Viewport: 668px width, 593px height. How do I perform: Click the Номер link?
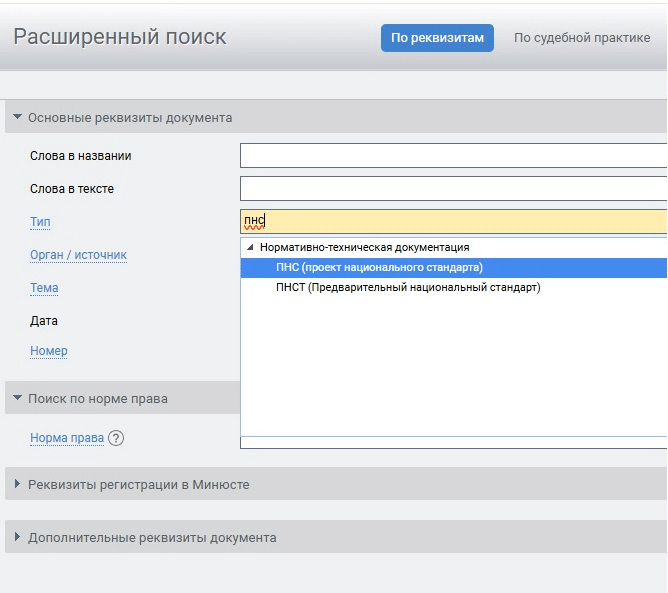click(x=48, y=351)
